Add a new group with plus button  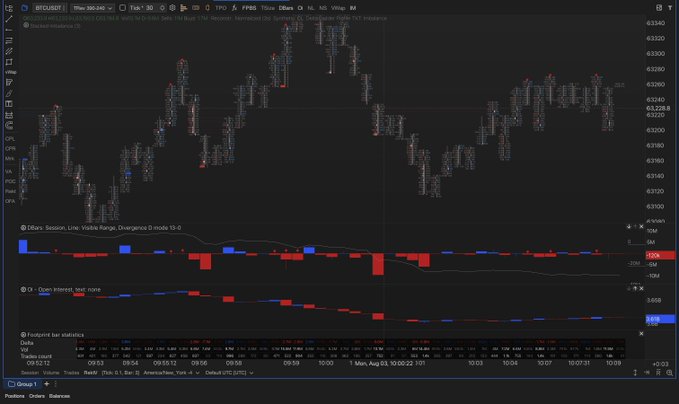[x=46, y=384]
